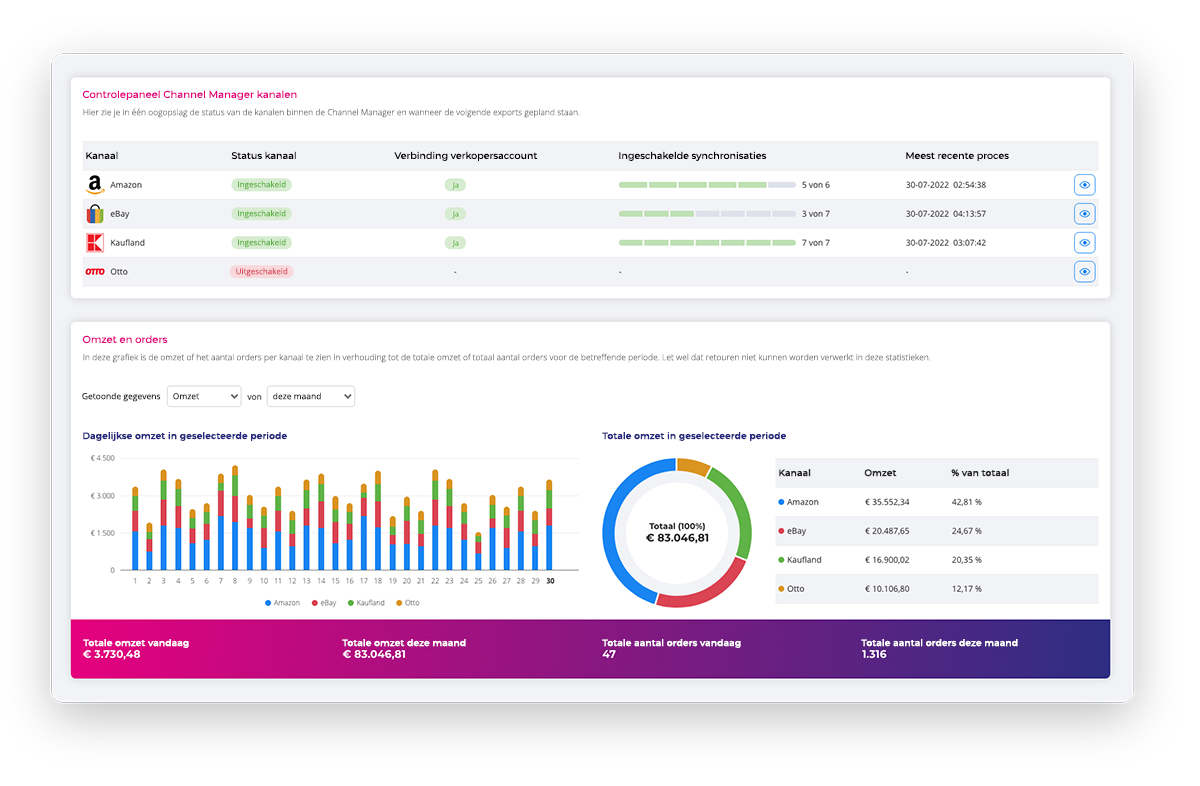The image size is (1200, 786).
Task: Click the 'Totale aantal orders deze maand' value 1.316
Action: (874, 654)
